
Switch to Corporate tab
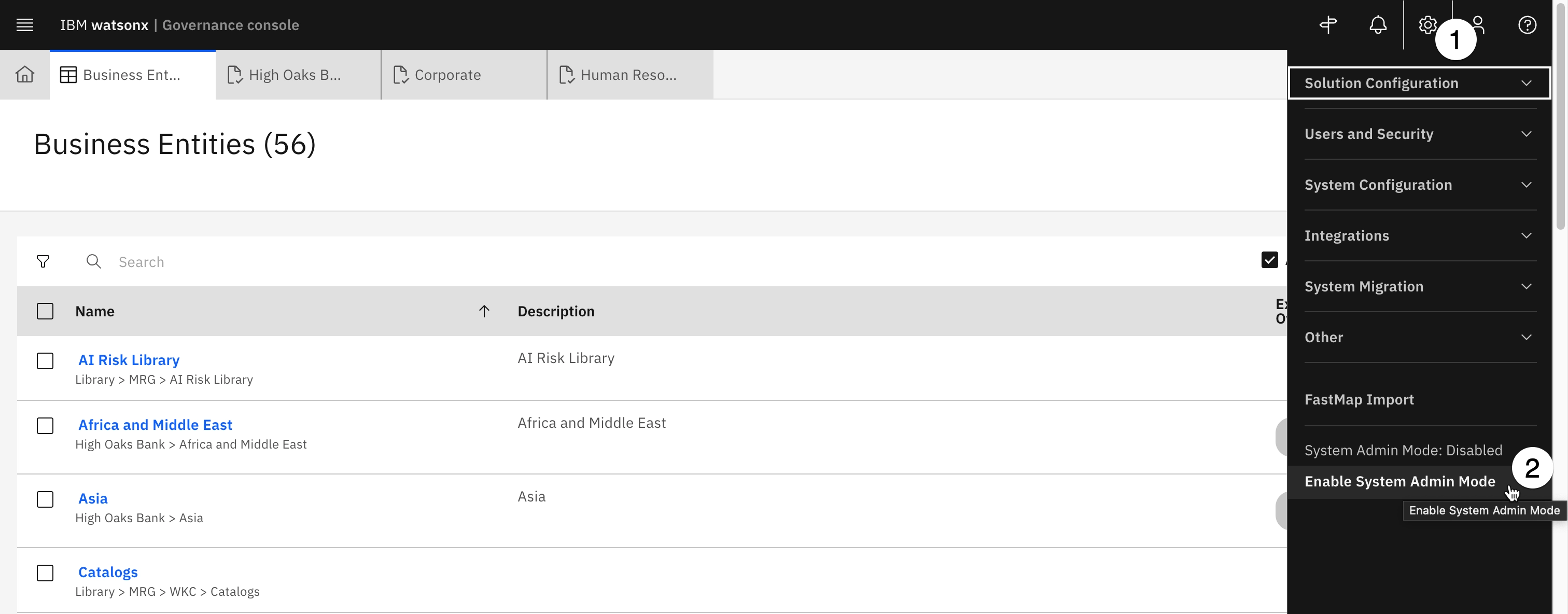[464, 75]
